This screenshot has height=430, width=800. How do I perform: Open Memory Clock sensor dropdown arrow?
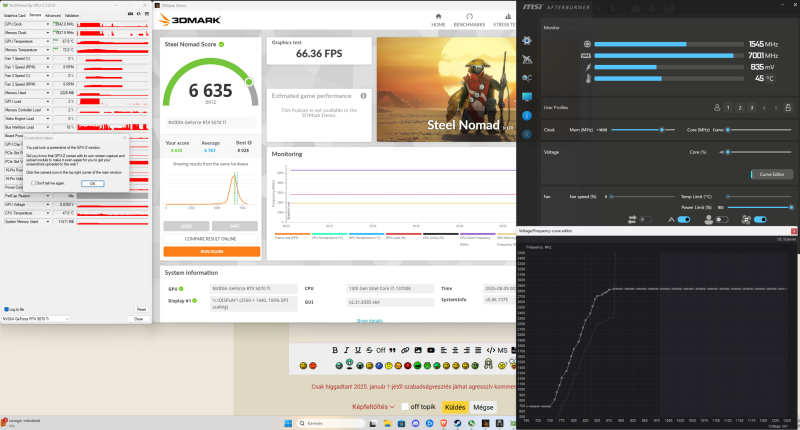(48, 33)
